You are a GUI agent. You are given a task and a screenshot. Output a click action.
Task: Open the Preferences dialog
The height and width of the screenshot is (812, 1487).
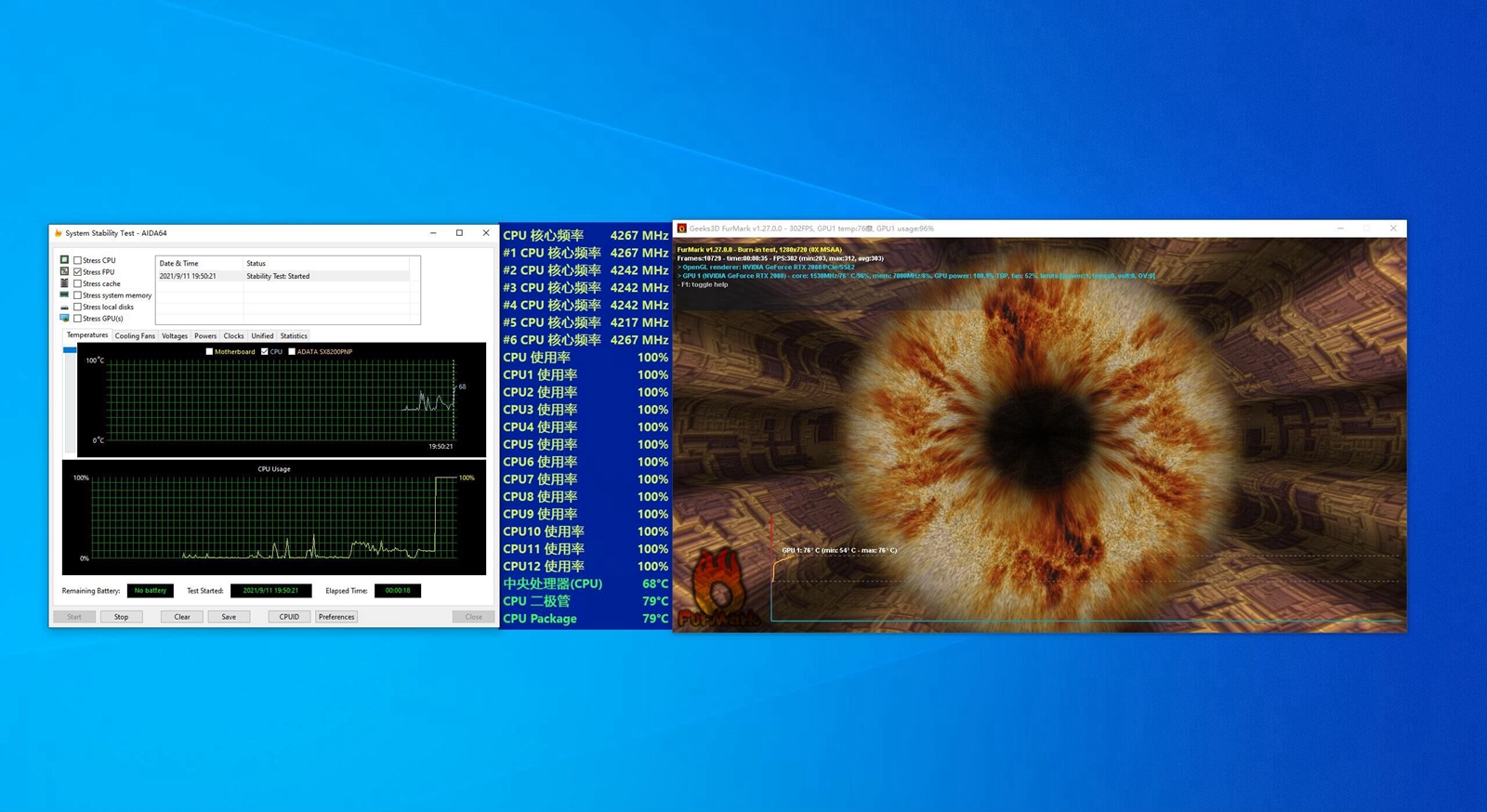[x=336, y=617]
